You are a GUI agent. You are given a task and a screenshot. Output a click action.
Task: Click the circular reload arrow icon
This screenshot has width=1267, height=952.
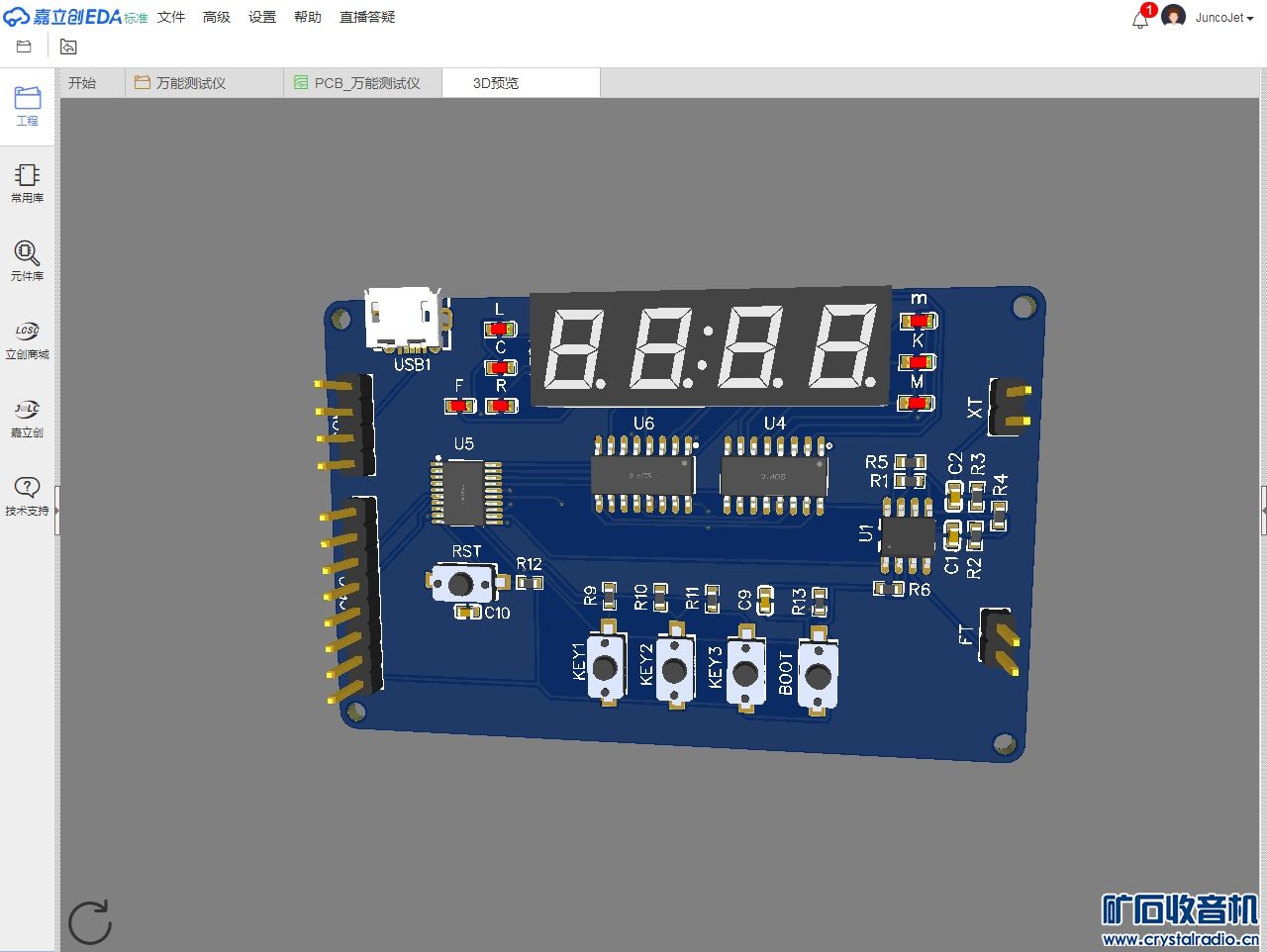[90, 922]
